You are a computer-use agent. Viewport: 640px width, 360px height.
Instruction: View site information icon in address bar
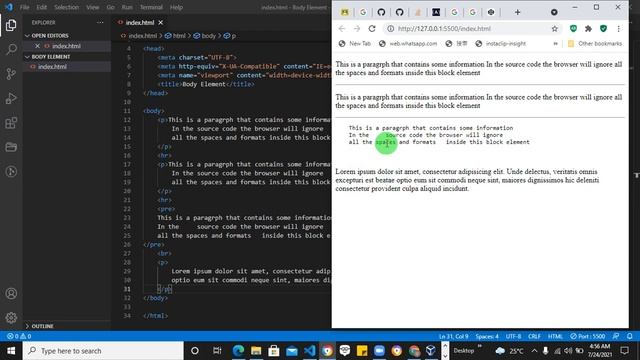(x=391, y=29)
